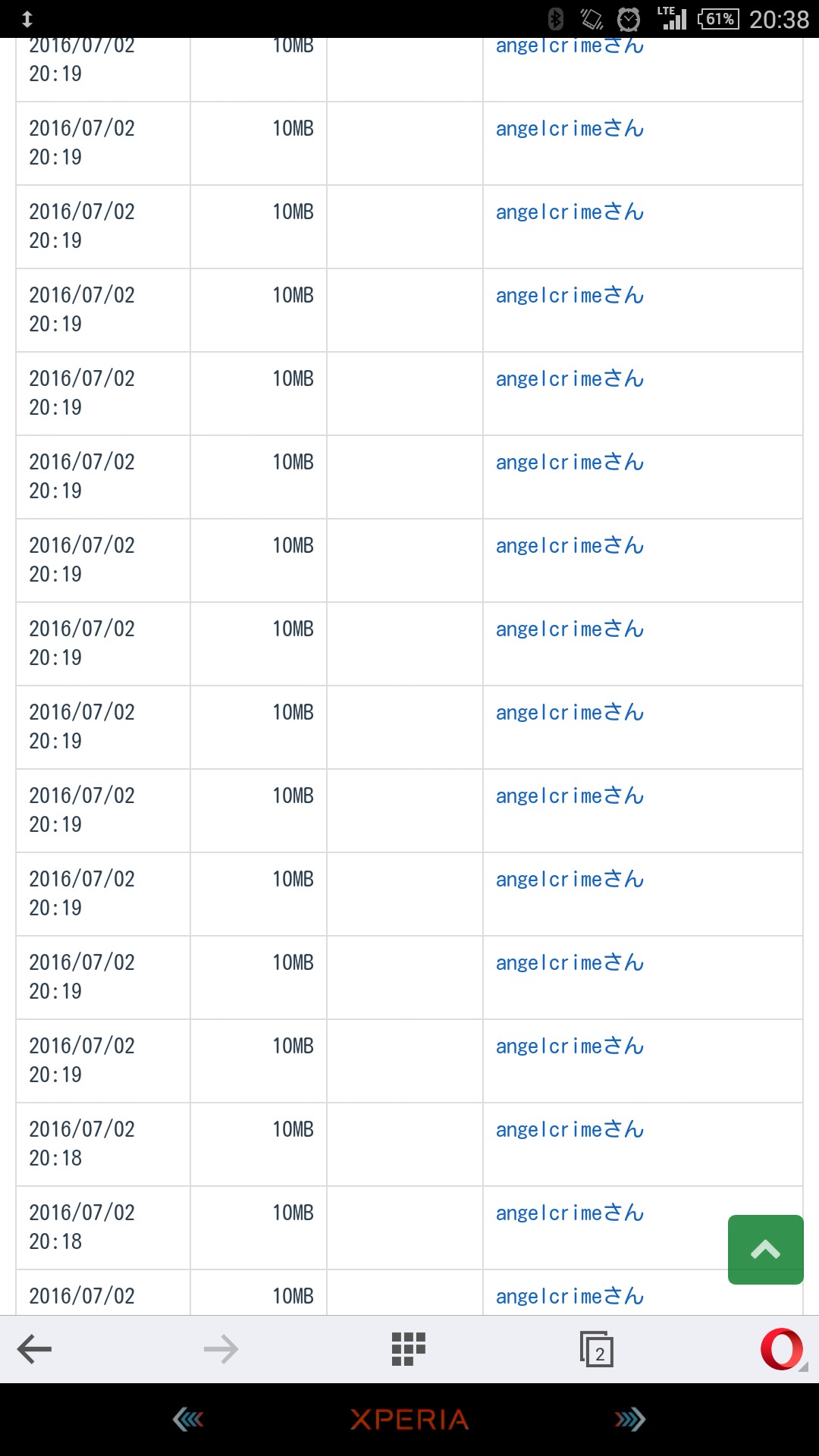Open the bottommost angelcrimeさん link
The image size is (819, 1456).
point(570,1297)
